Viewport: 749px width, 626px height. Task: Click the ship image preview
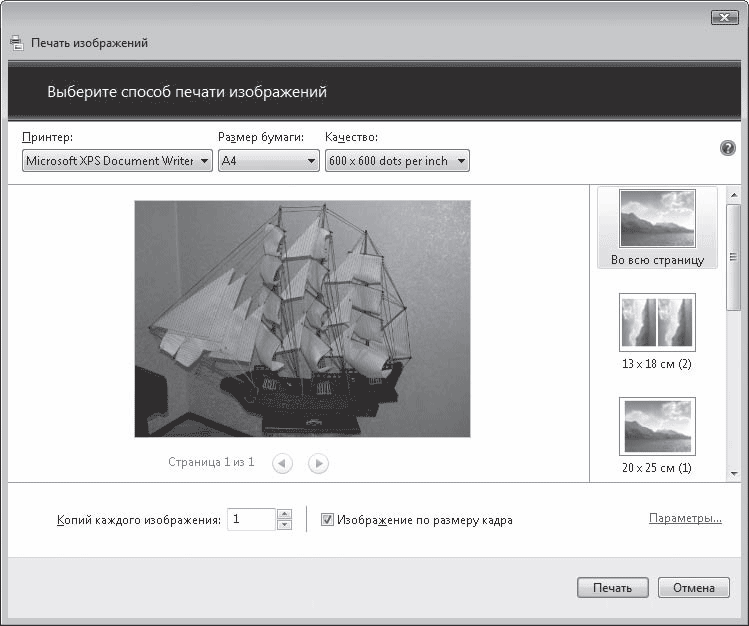(302, 319)
